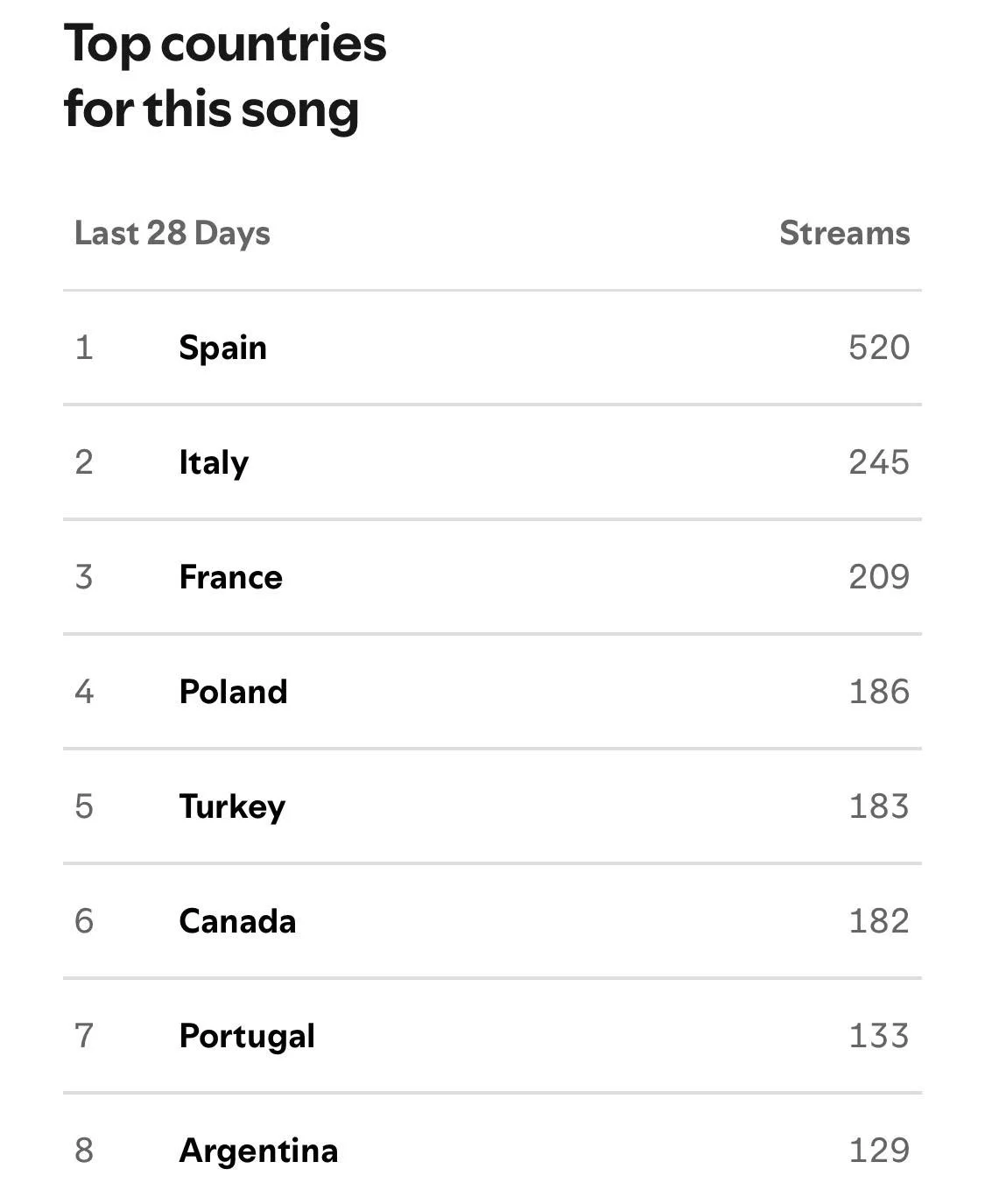This screenshot has height=1204, width=985.
Task: Select the 133 streams figure for Portugal
Action: click(x=878, y=1036)
